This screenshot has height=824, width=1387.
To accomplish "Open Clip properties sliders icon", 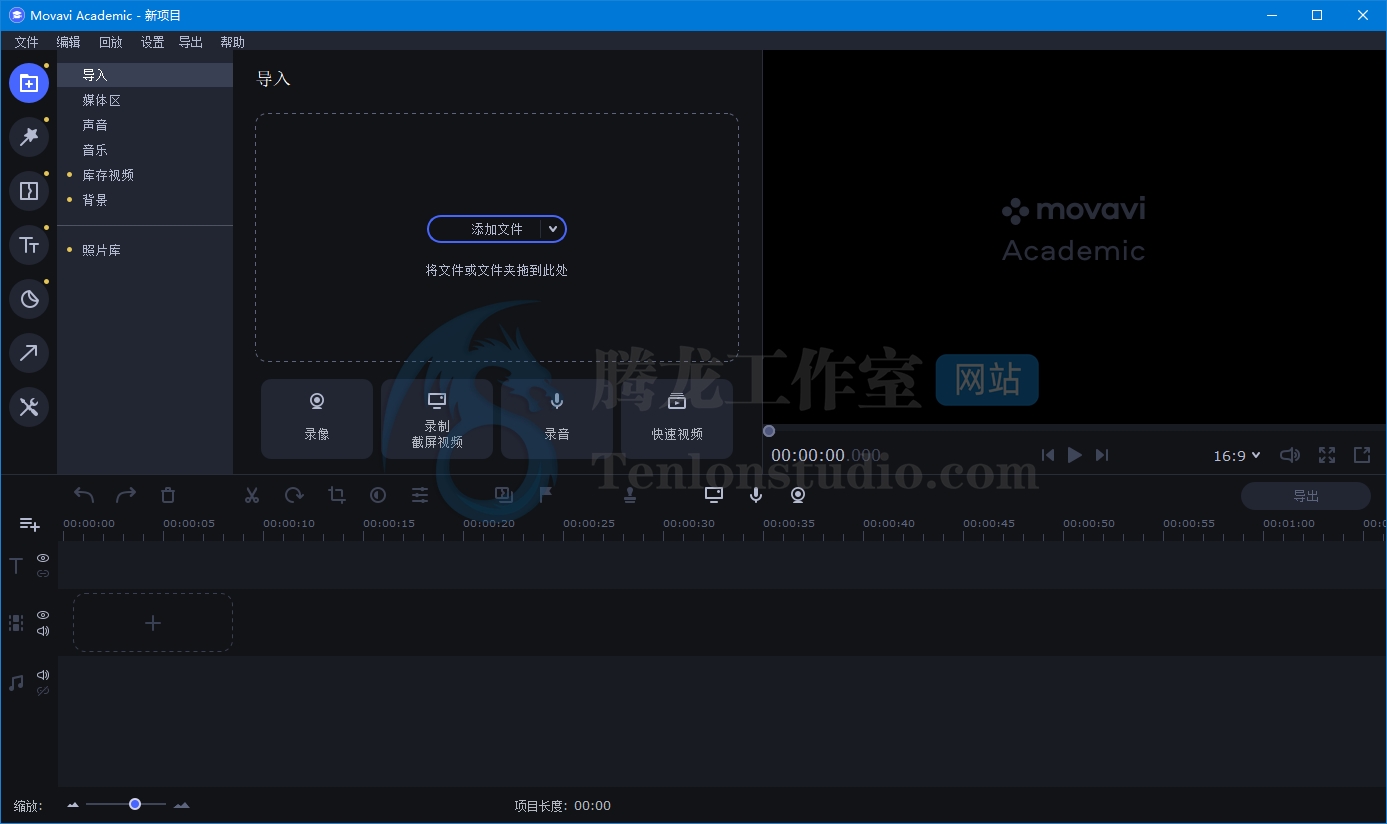I will (x=420, y=495).
